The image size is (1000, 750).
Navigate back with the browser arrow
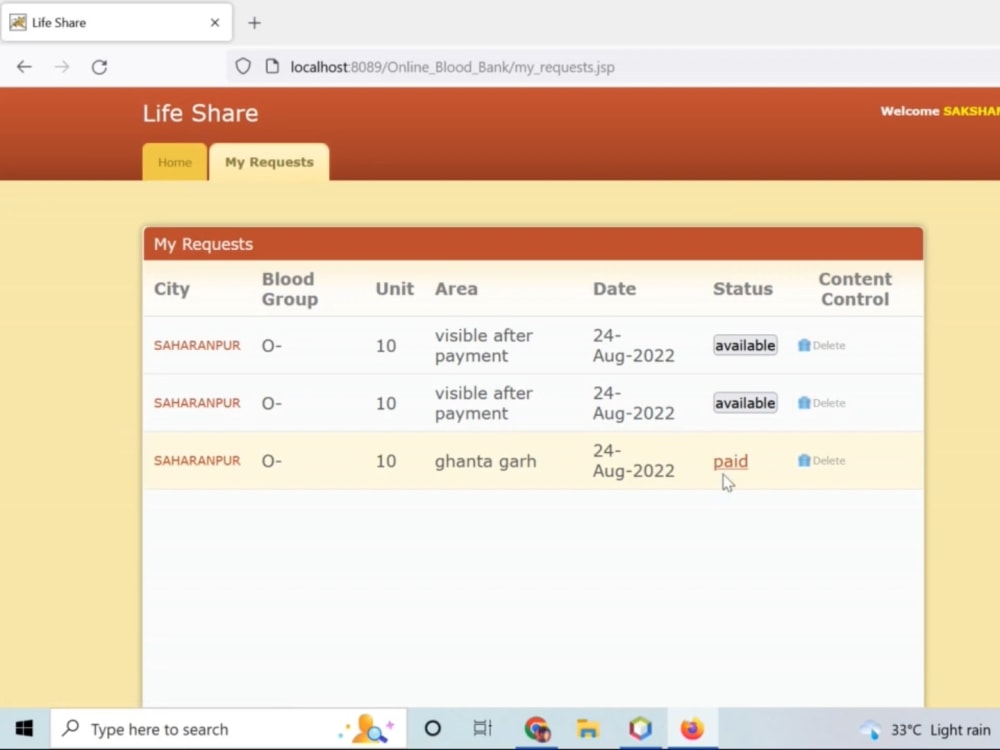24,66
